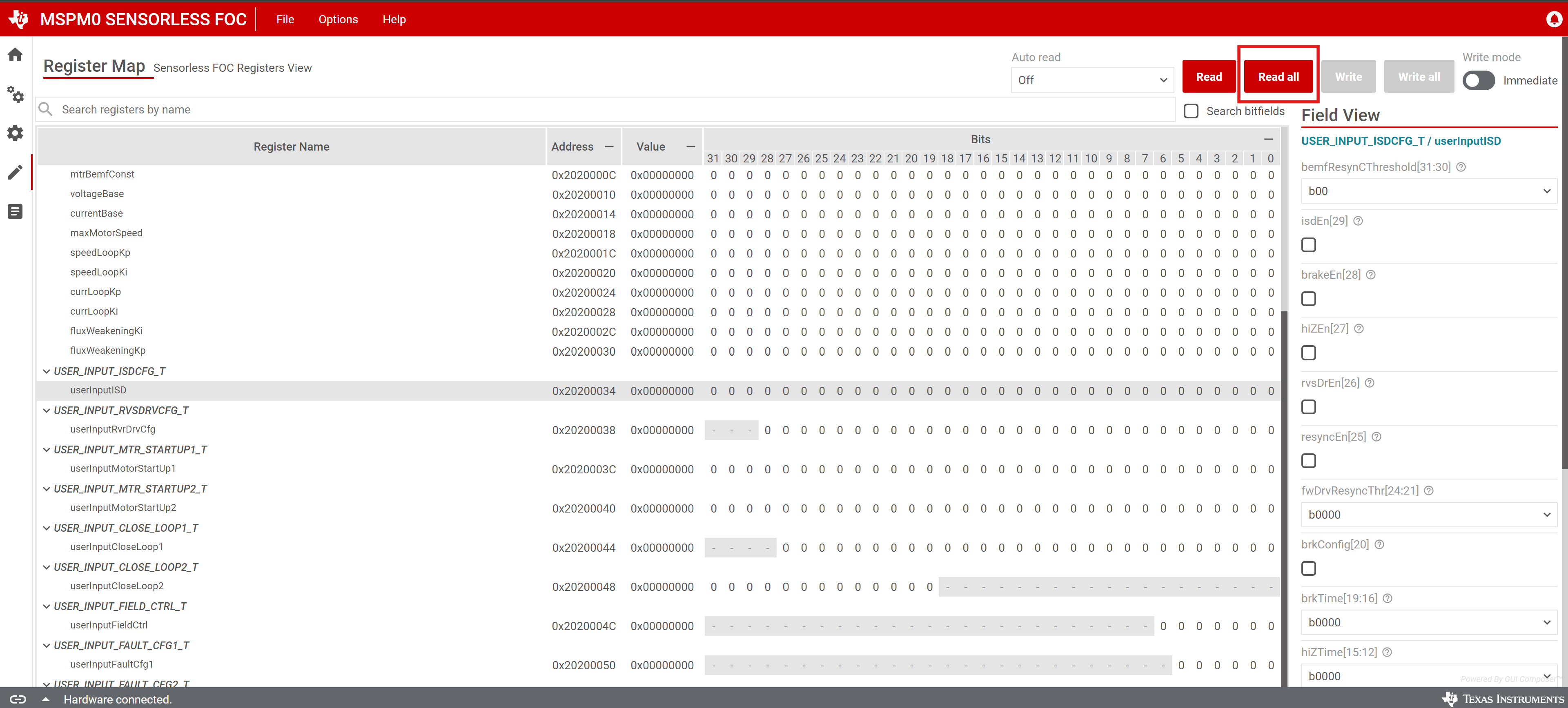
Task: Open the Help menu
Action: point(394,20)
